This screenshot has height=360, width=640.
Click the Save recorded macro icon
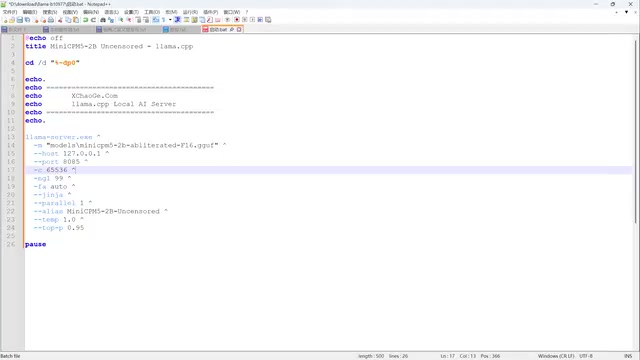(x=268, y=20)
